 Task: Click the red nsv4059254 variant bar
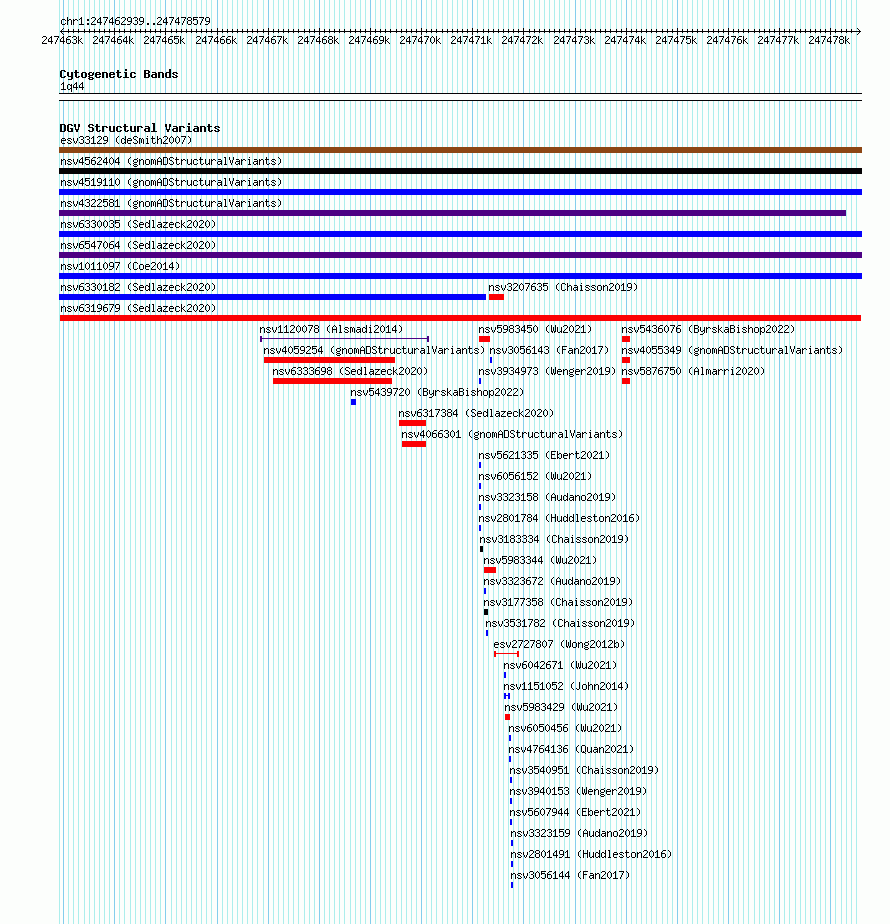(x=329, y=360)
